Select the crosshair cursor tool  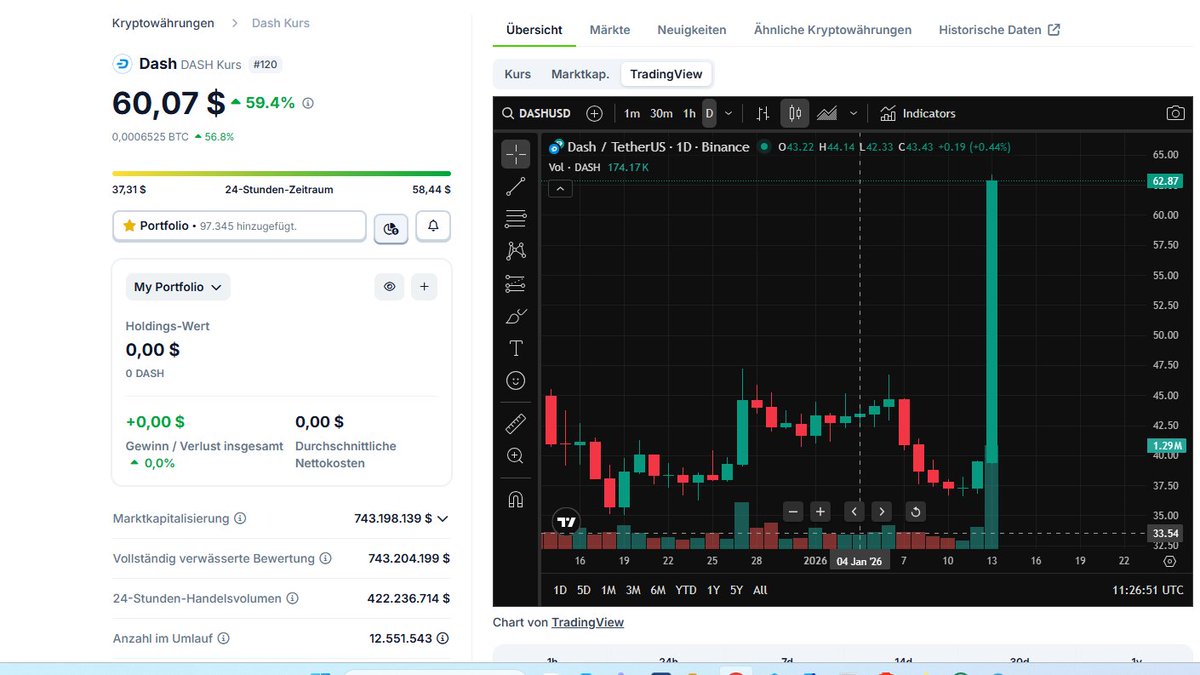pyautogui.click(x=515, y=154)
